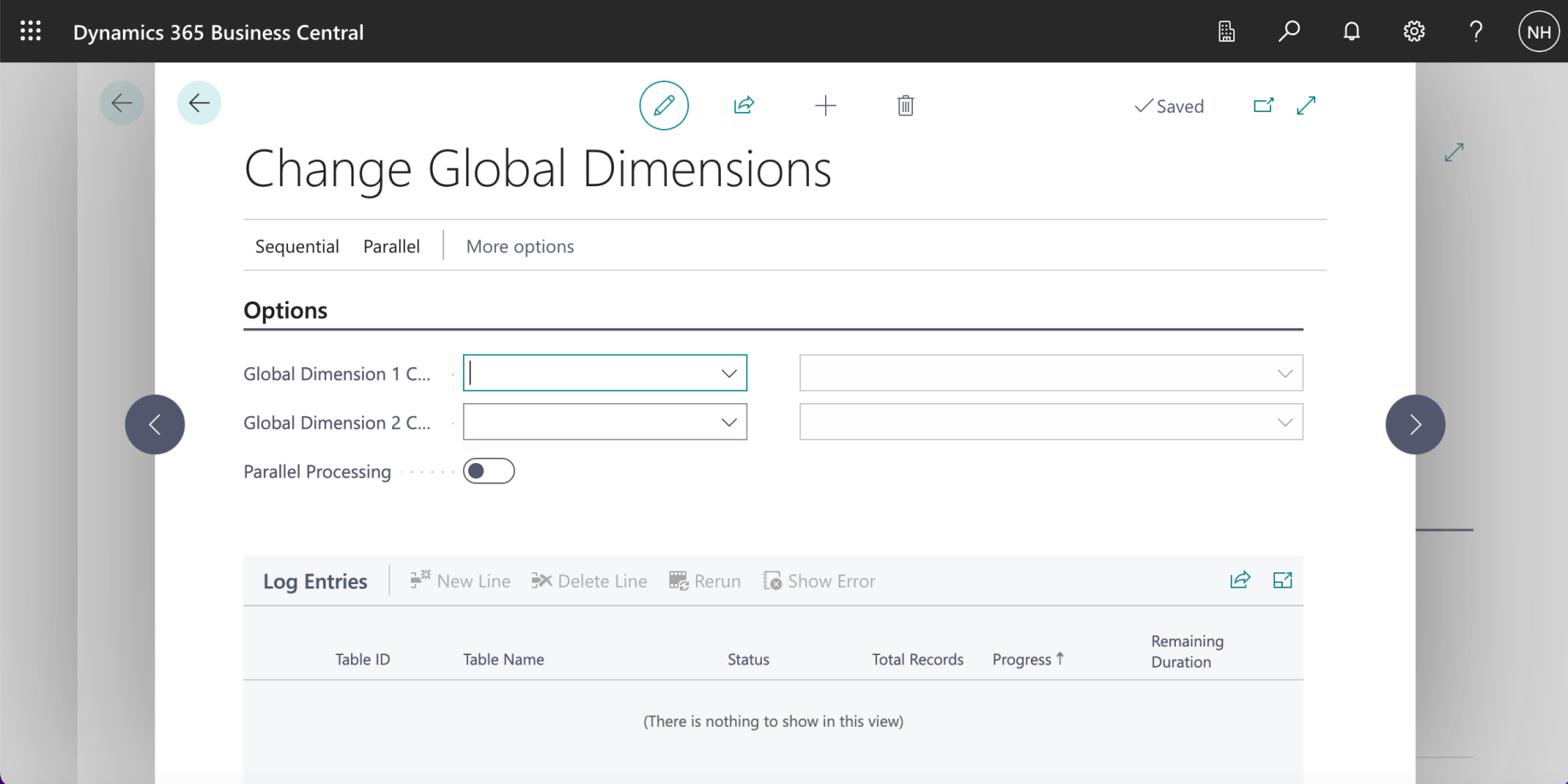Select the Sequential menu item

297,246
